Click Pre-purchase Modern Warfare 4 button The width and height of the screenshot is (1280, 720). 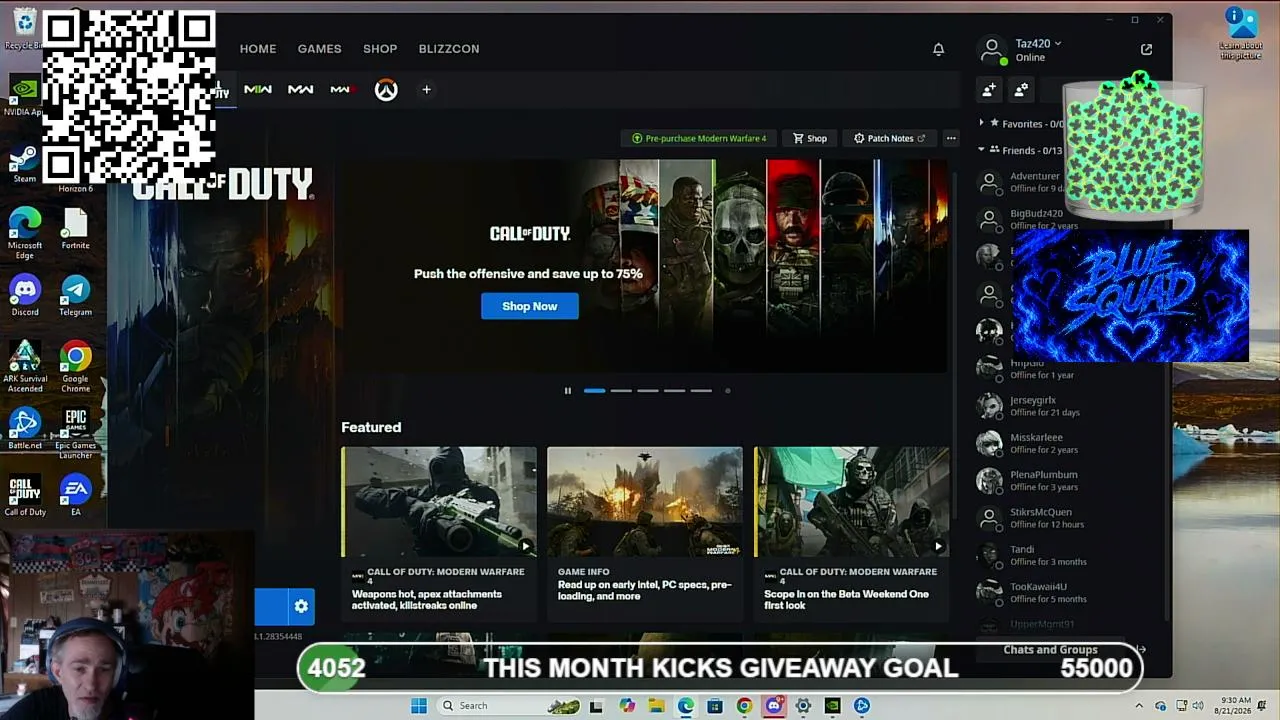coord(699,138)
